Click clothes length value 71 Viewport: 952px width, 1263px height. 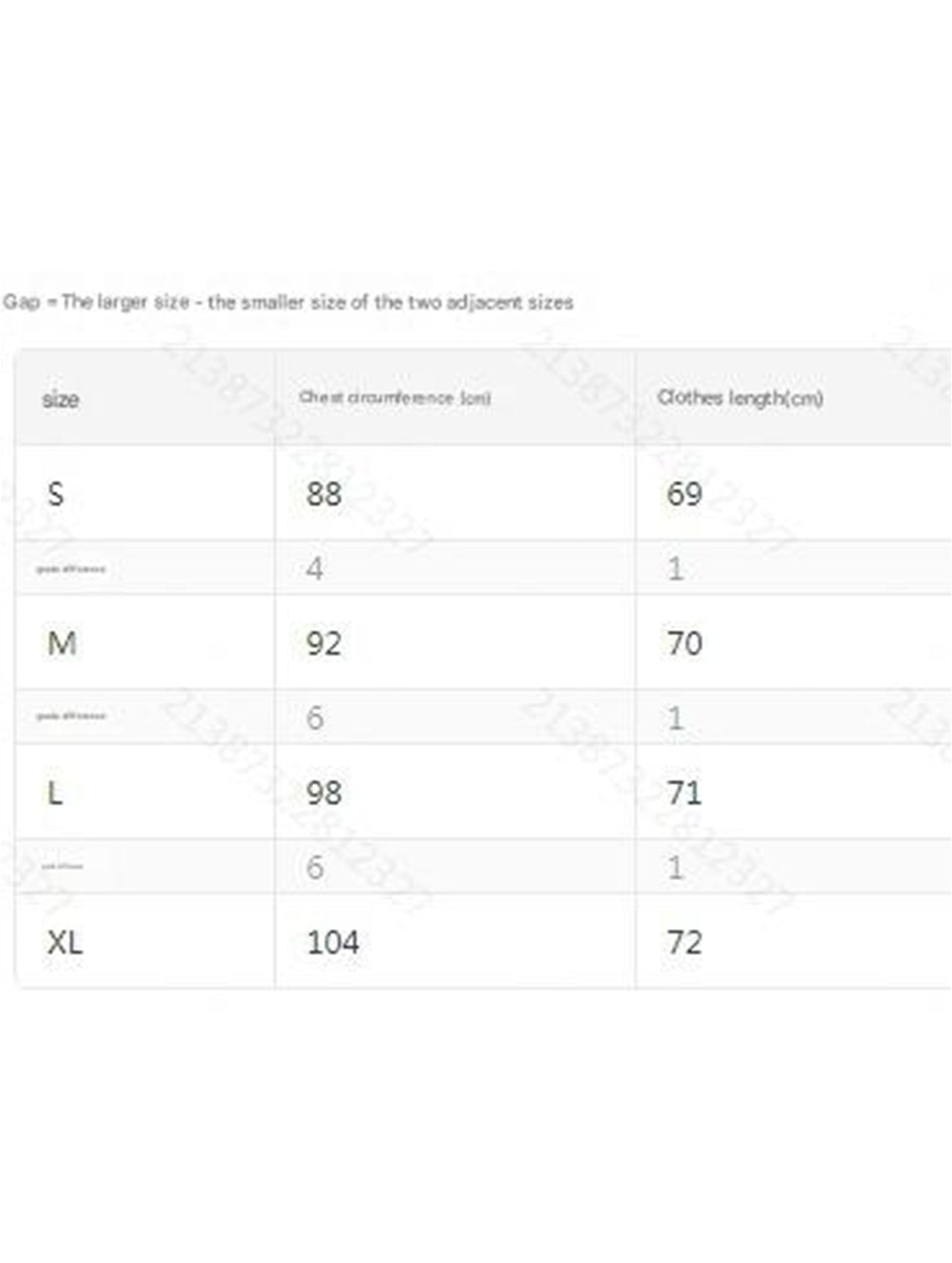tap(684, 792)
